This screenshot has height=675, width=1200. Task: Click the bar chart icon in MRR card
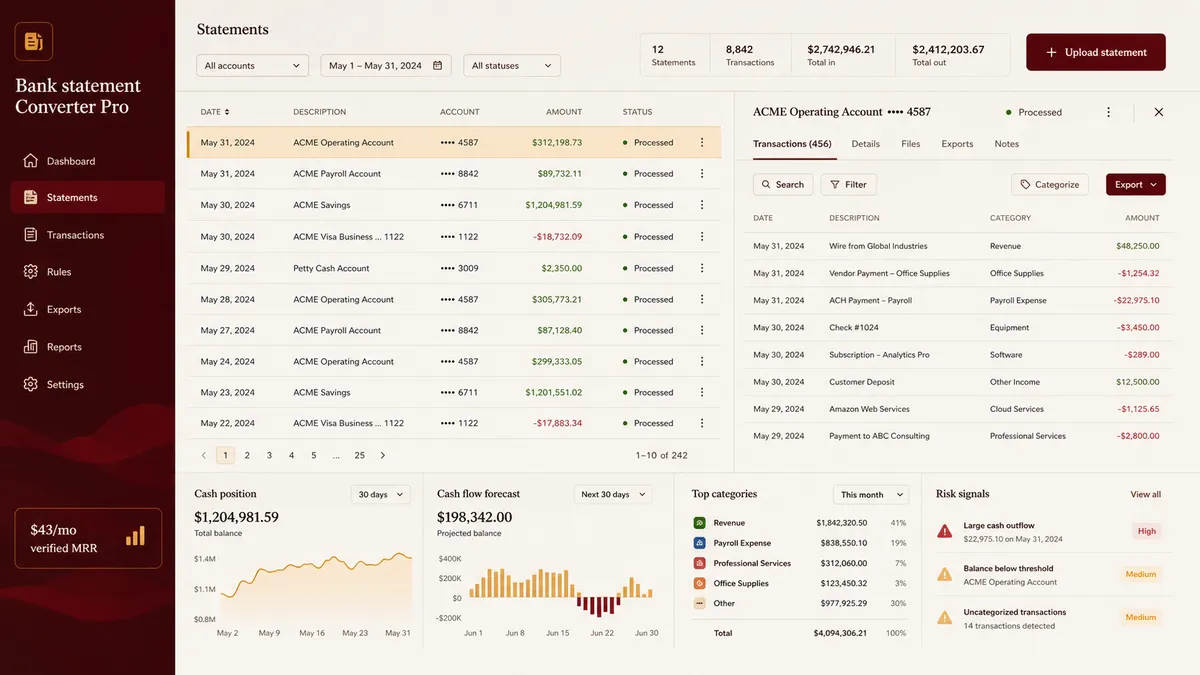coord(135,536)
